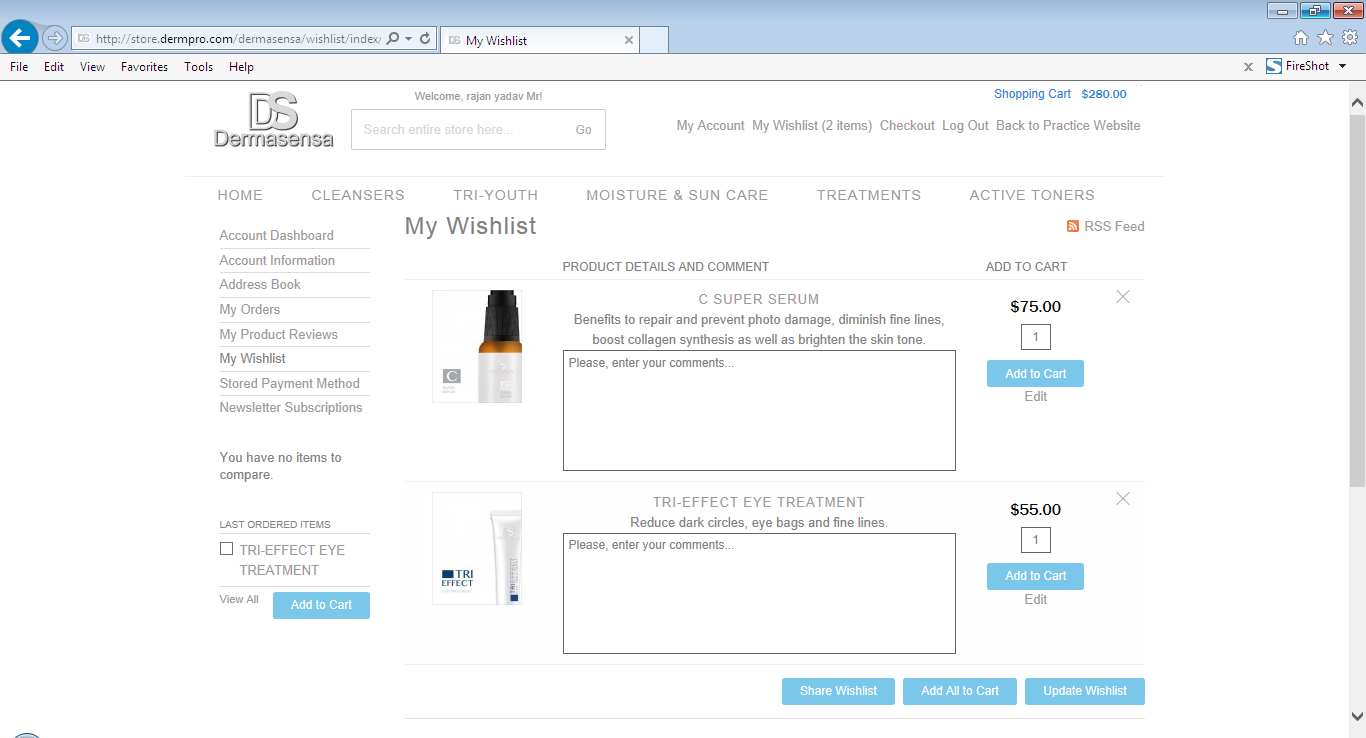
Task: Open the Edit menu
Action: point(54,67)
